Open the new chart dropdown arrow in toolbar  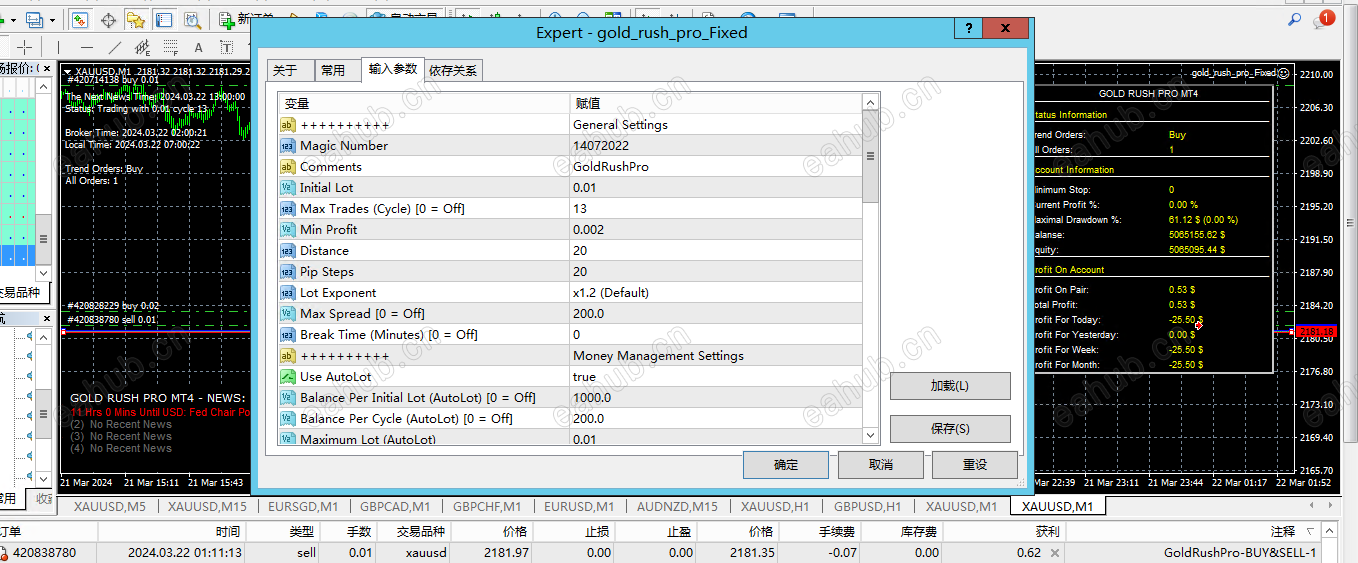(13, 20)
